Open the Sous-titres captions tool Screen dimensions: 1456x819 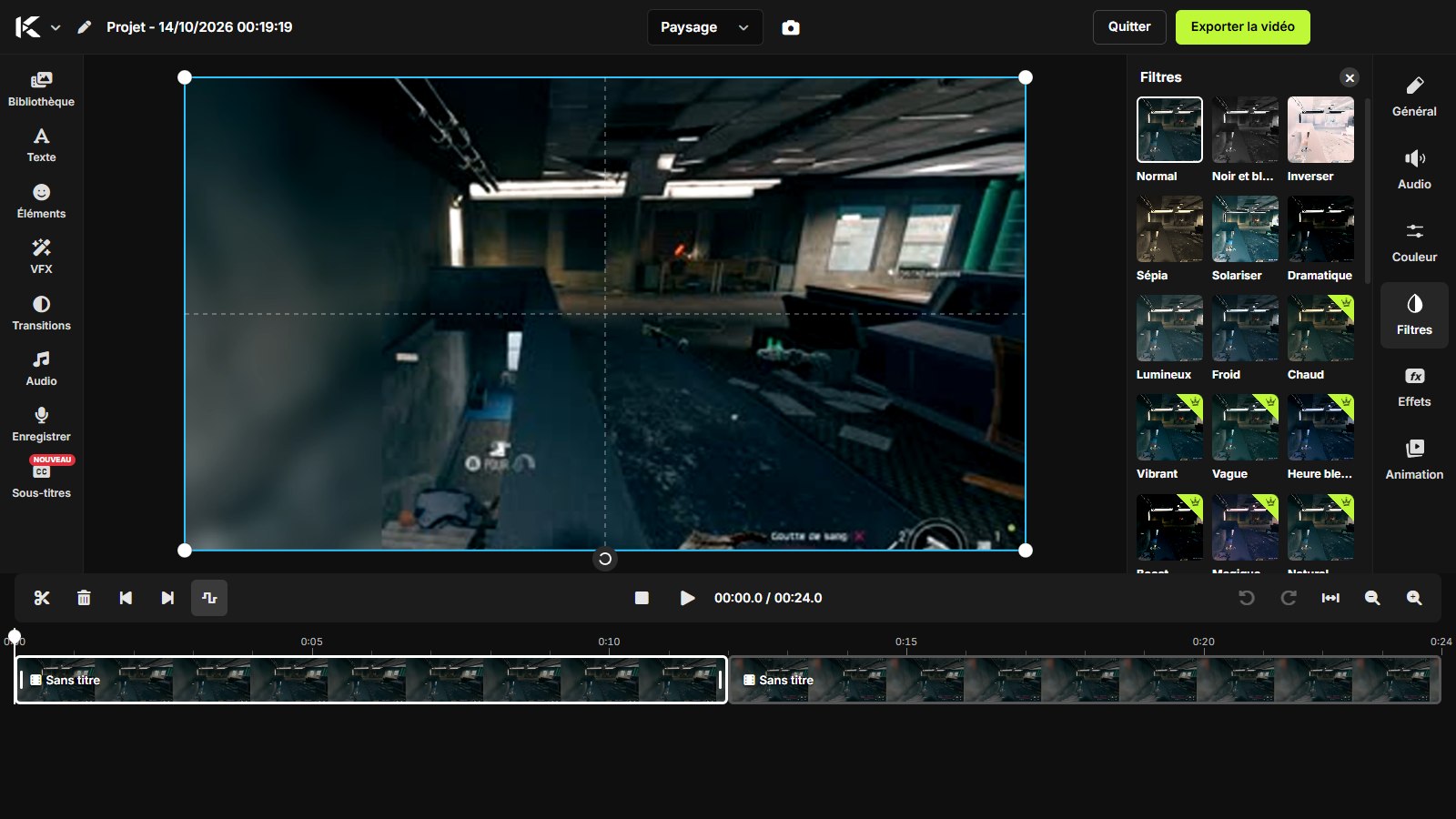pyautogui.click(x=41, y=479)
